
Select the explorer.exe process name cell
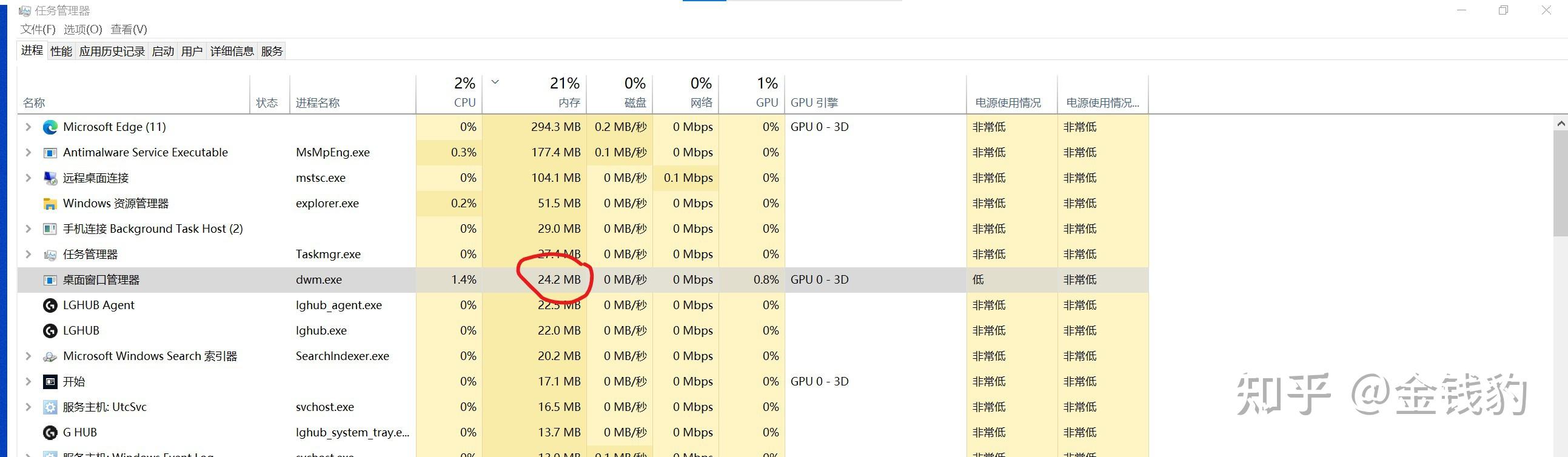(327, 204)
